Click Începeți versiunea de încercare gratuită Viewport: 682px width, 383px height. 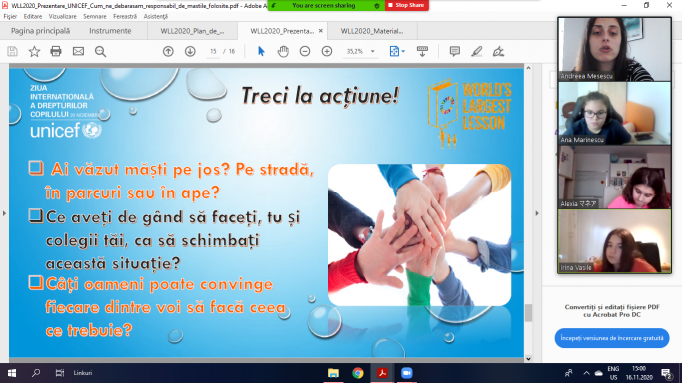[x=612, y=338]
